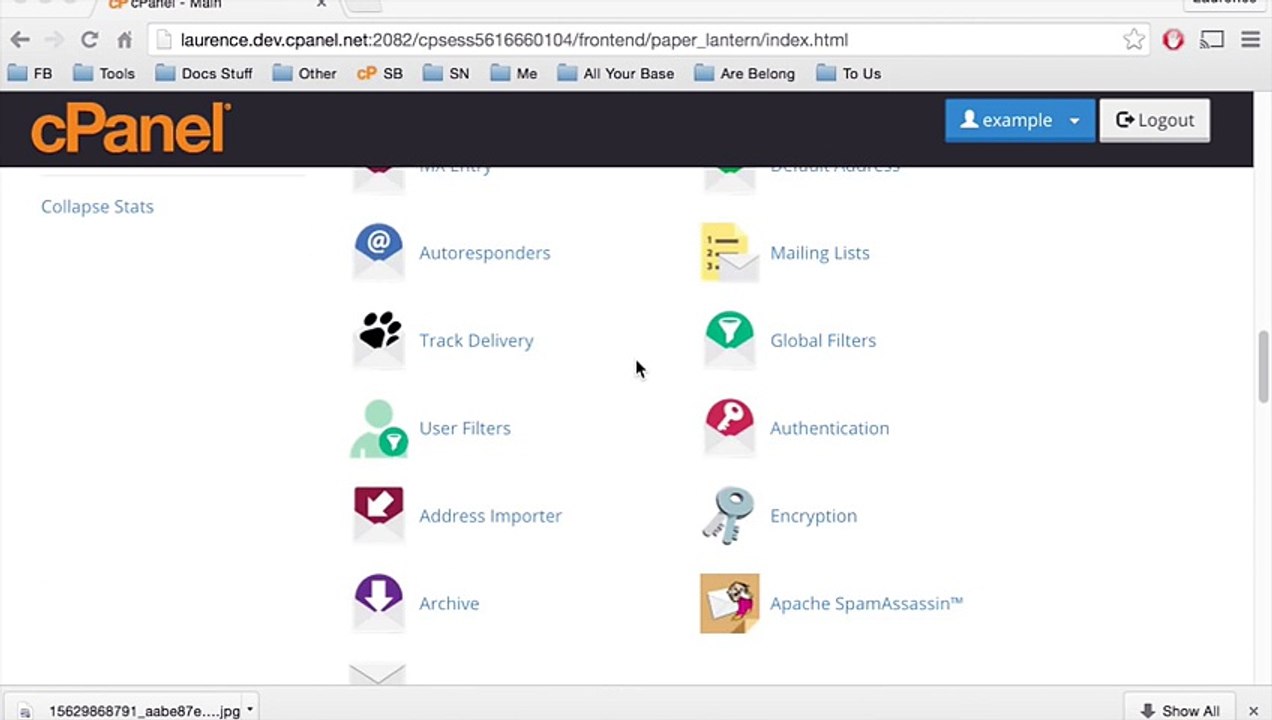Click Show All downloads button

coord(1178,710)
